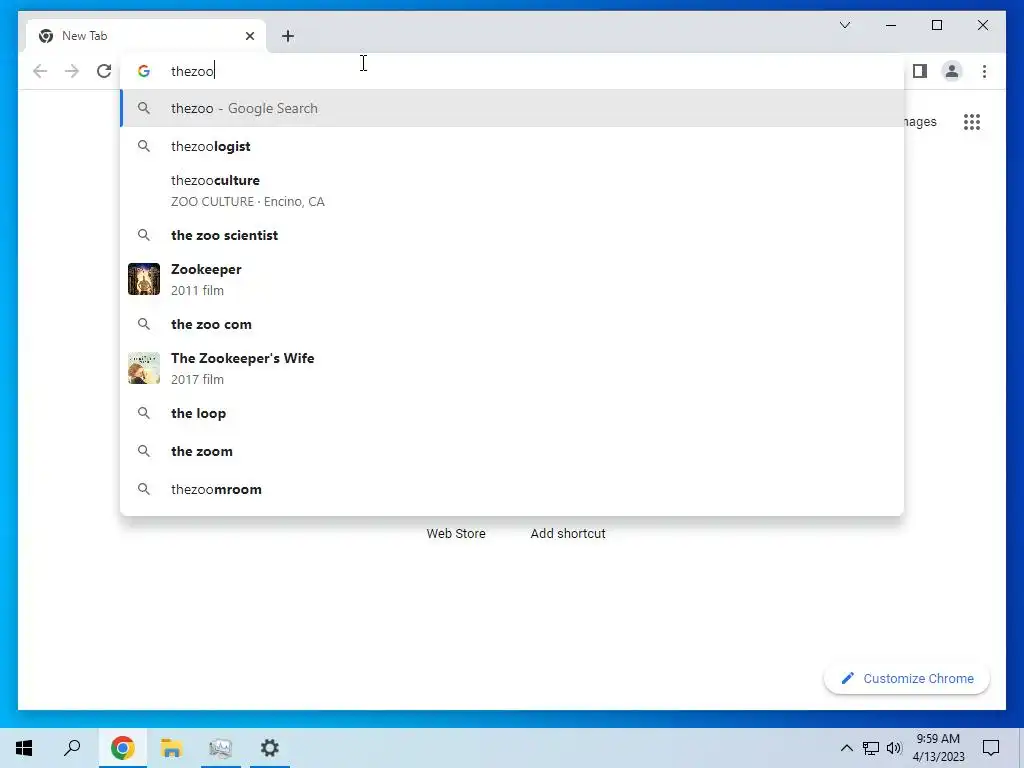
Task: Click the Zookeeper movie poster thumbnail
Action: pos(144,279)
